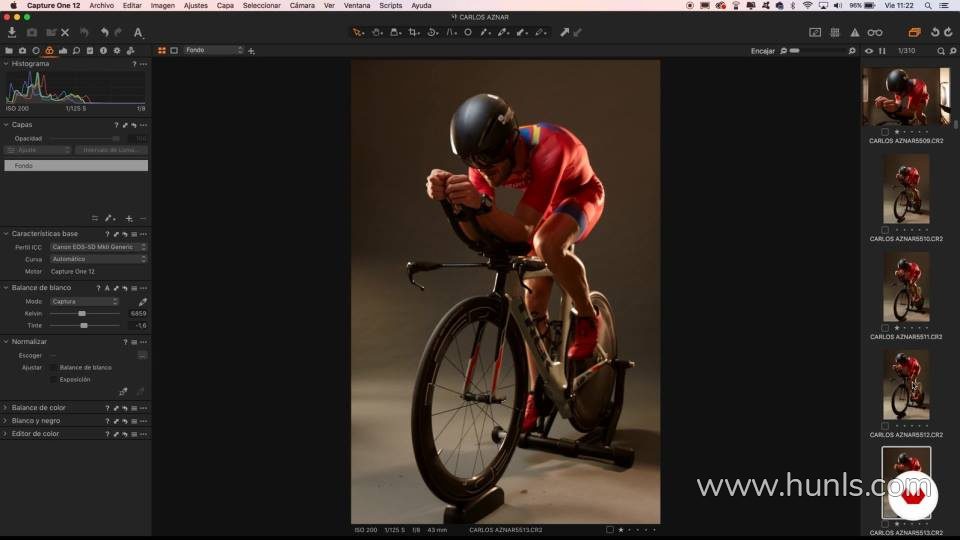Select thumbnail CARLOS AZNAR5512.CR2
This screenshot has width=960, height=540.
[x=906, y=384]
